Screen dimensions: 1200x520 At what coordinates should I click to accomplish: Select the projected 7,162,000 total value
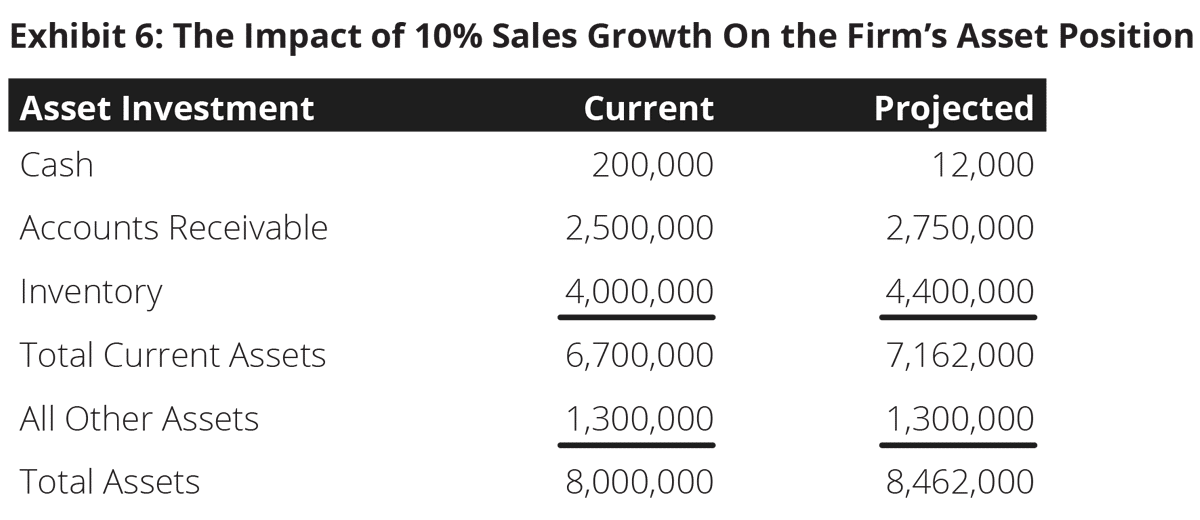click(x=960, y=355)
